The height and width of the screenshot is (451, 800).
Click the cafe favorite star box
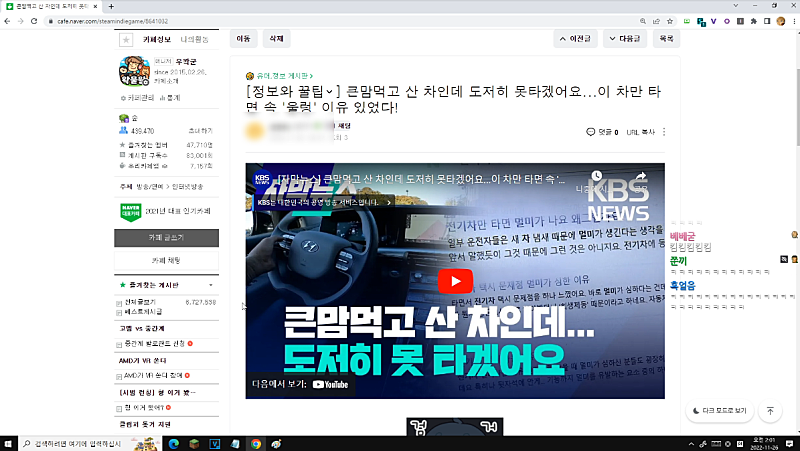pos(126,39)
